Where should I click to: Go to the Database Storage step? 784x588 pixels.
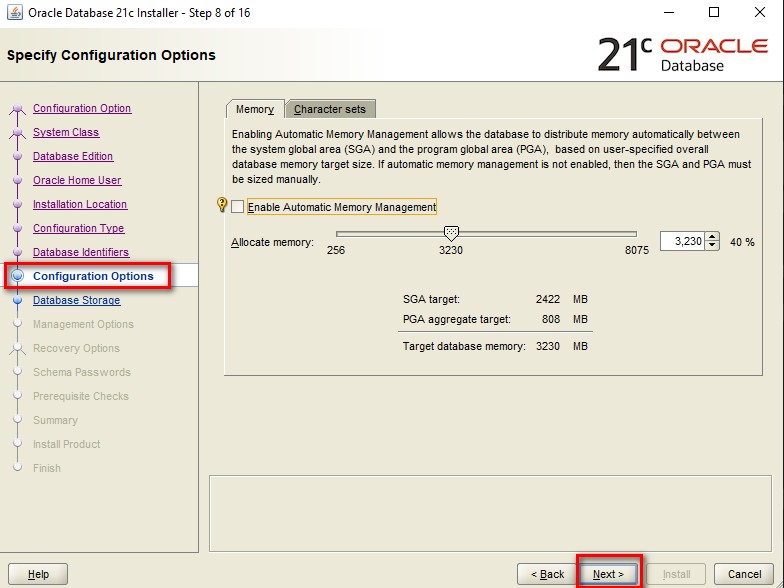(76, 300)
